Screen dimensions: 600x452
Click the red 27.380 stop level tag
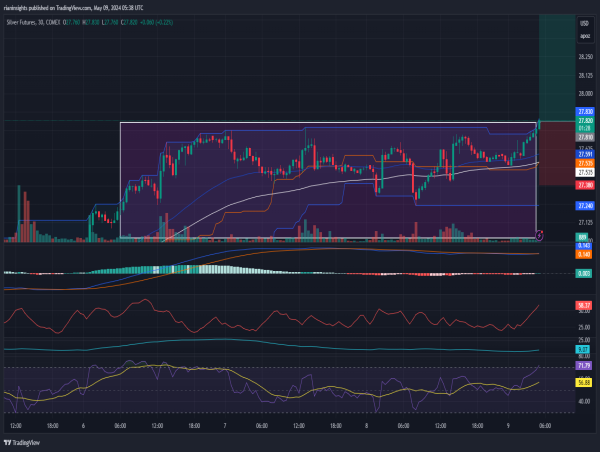(x=585, y=185)
